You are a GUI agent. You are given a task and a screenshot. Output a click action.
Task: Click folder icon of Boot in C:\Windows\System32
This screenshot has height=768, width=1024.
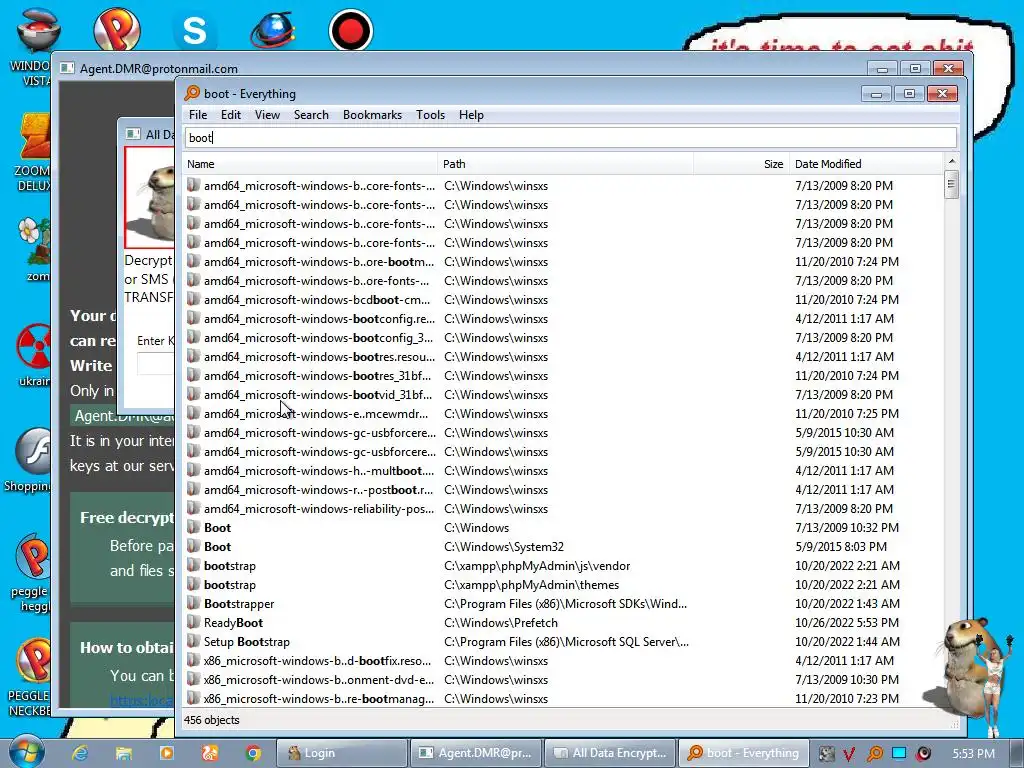193,547
